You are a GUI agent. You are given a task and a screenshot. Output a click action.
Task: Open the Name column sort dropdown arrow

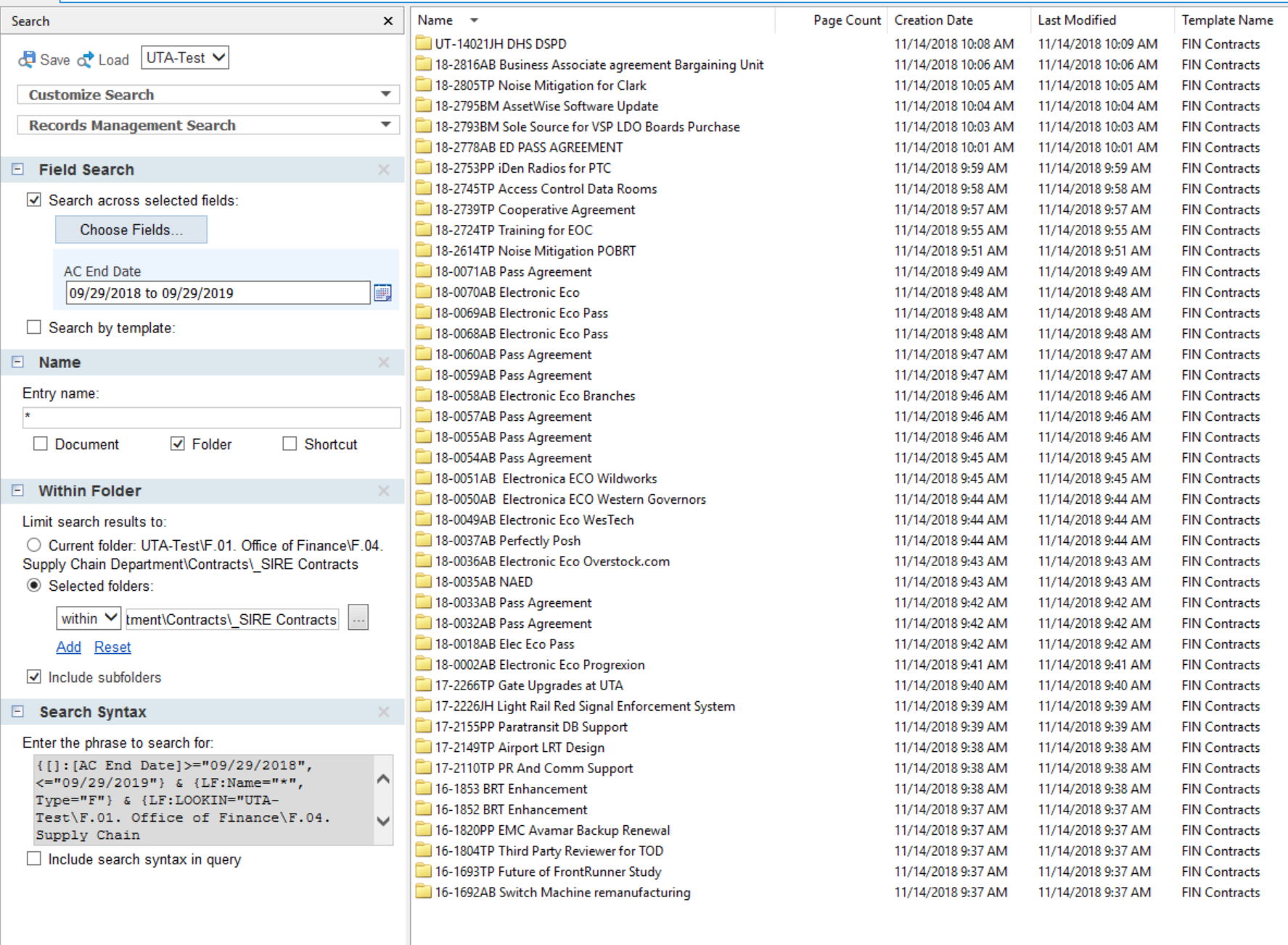point(474,20)
